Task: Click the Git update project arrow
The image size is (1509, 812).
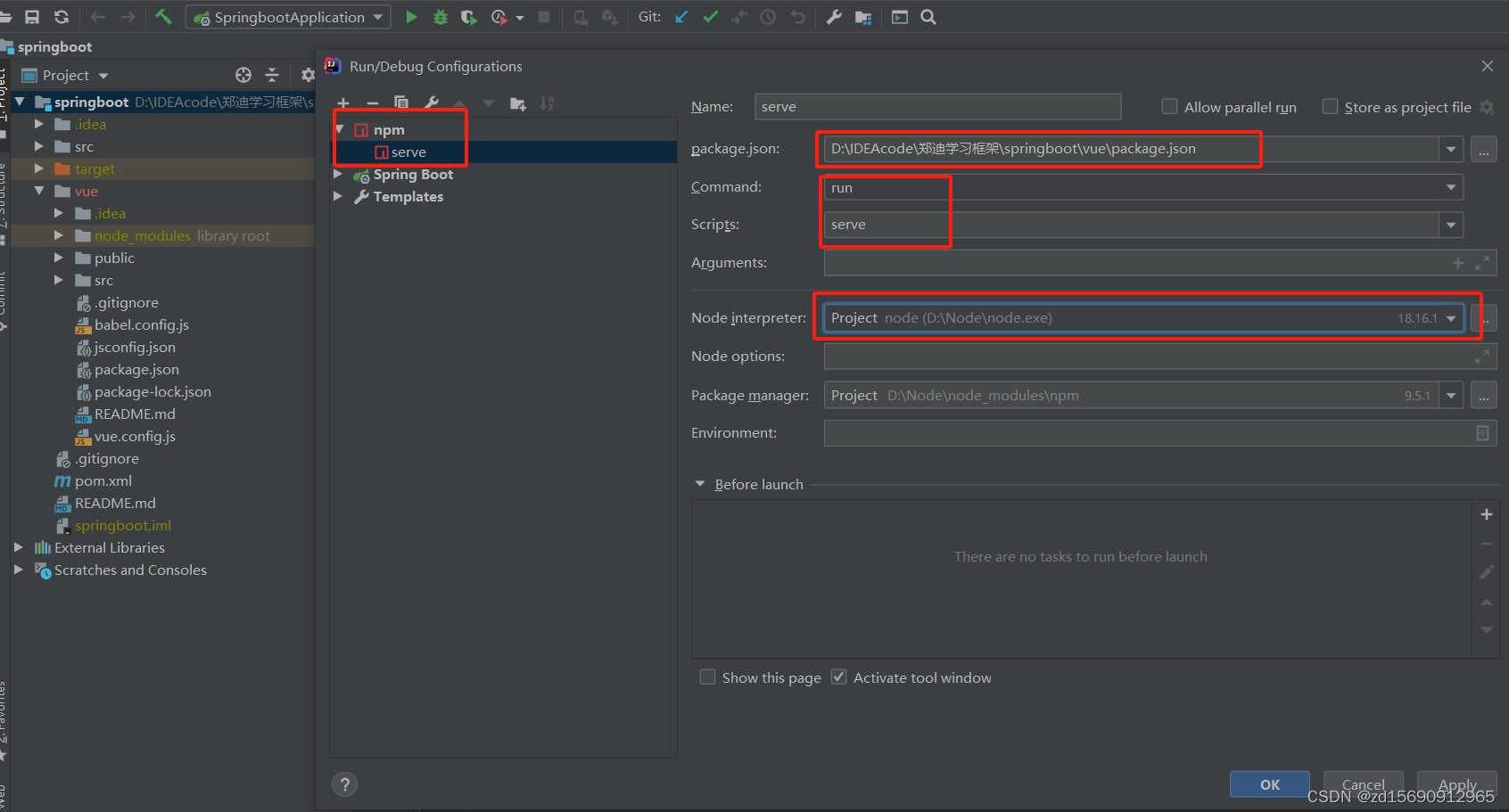Action: [681, 17]
